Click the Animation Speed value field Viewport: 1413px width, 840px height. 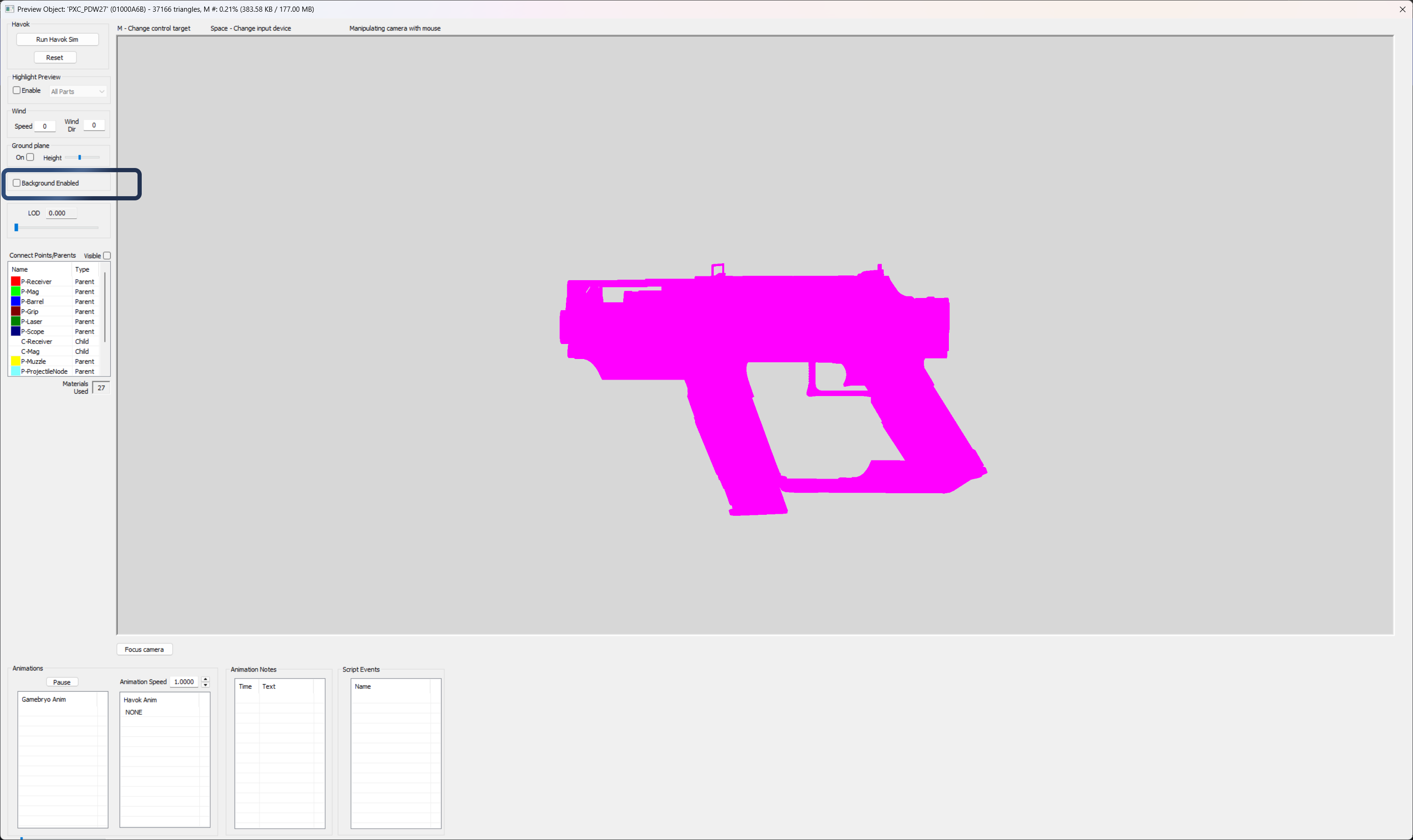pyautogui.click(x=185, y=681)
